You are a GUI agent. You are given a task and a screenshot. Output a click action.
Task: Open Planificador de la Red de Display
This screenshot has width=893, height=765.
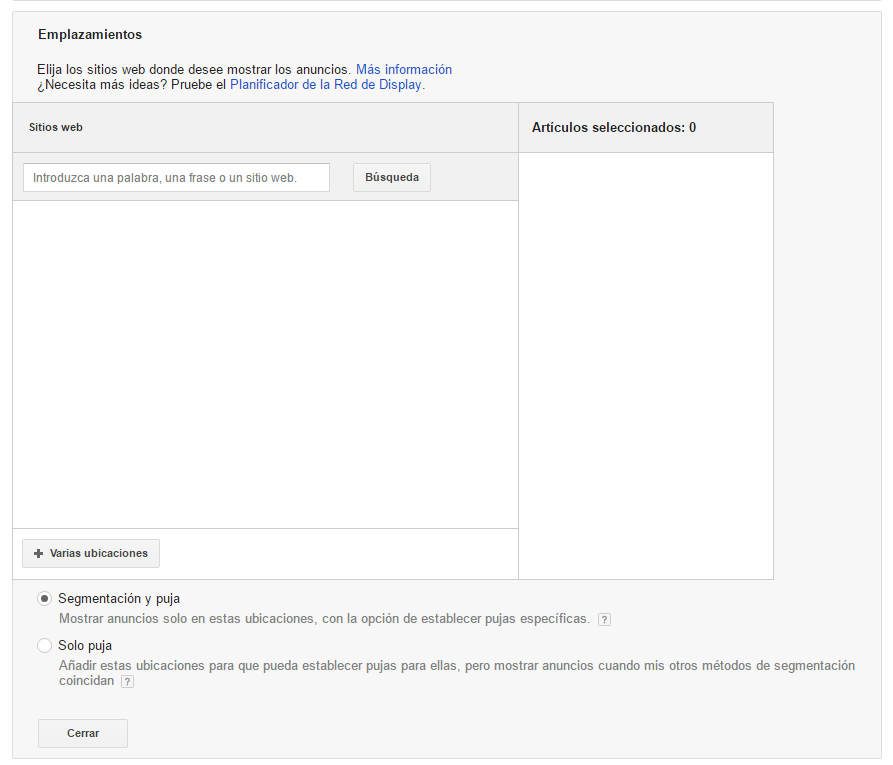326,85
